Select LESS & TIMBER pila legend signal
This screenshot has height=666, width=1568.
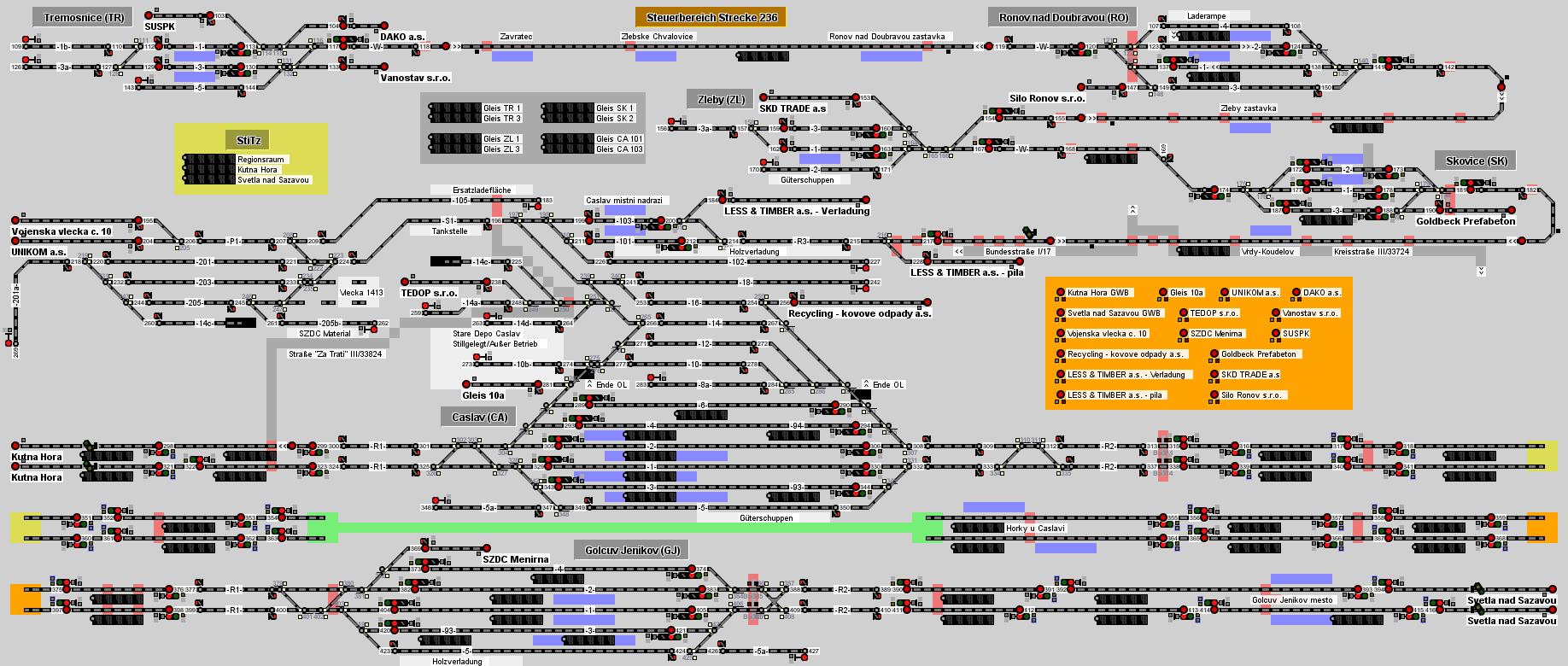point(1061,395)
